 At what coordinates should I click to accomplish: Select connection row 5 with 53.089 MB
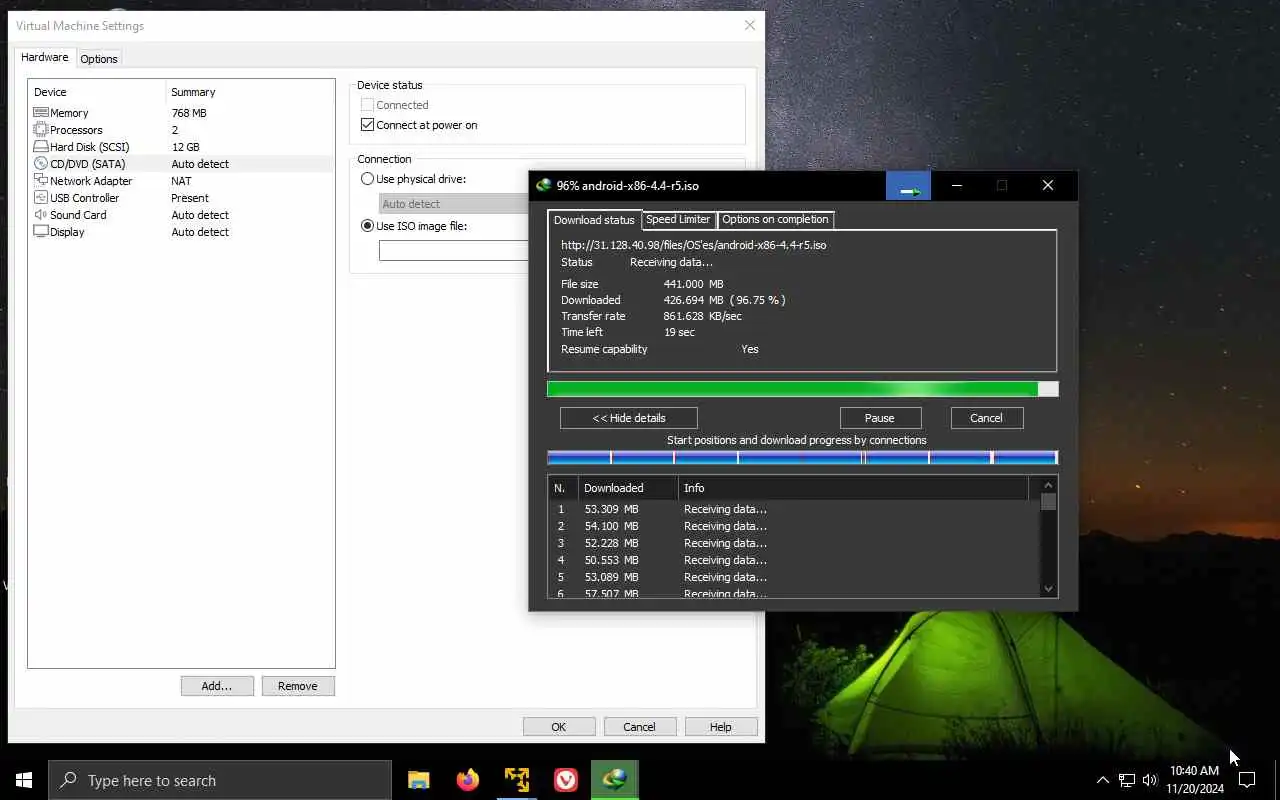pos(794,577)
